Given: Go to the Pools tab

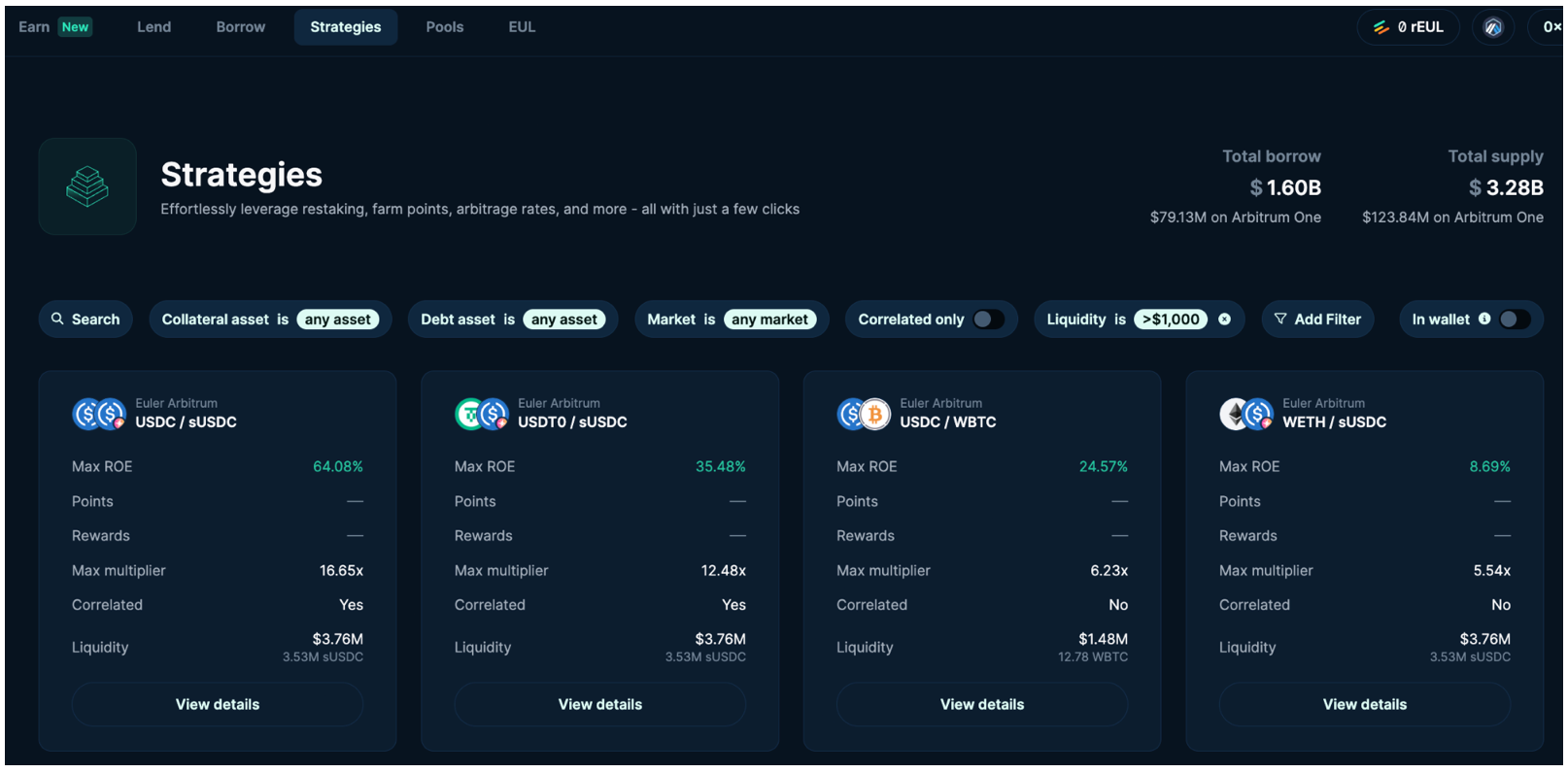Looking at the screenshot, I should coord(444,27).
